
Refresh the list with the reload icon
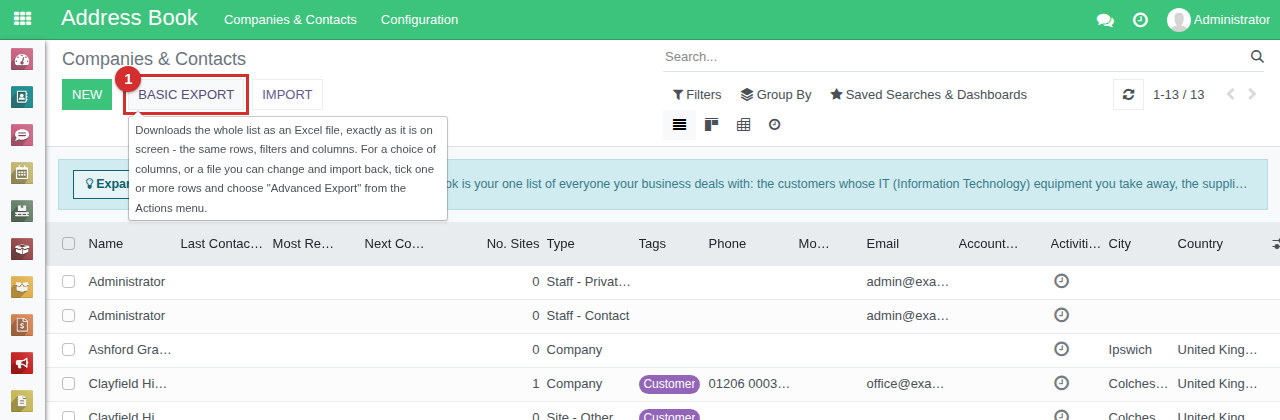[1128, 95]
